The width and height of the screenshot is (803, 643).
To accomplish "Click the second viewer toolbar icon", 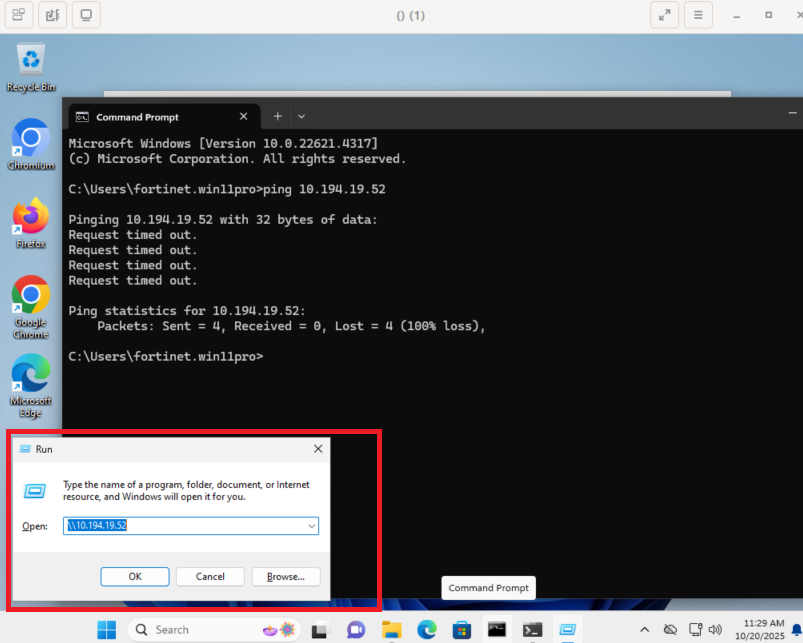I will coord(52,15).
